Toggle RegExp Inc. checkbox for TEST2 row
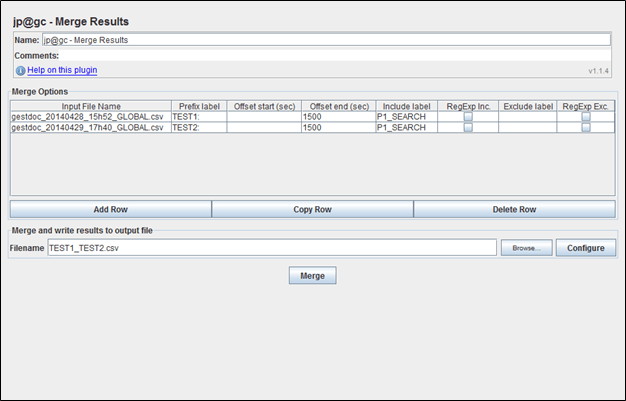The width and height of the screenshot is (626, 401). [x=467, y=128]
